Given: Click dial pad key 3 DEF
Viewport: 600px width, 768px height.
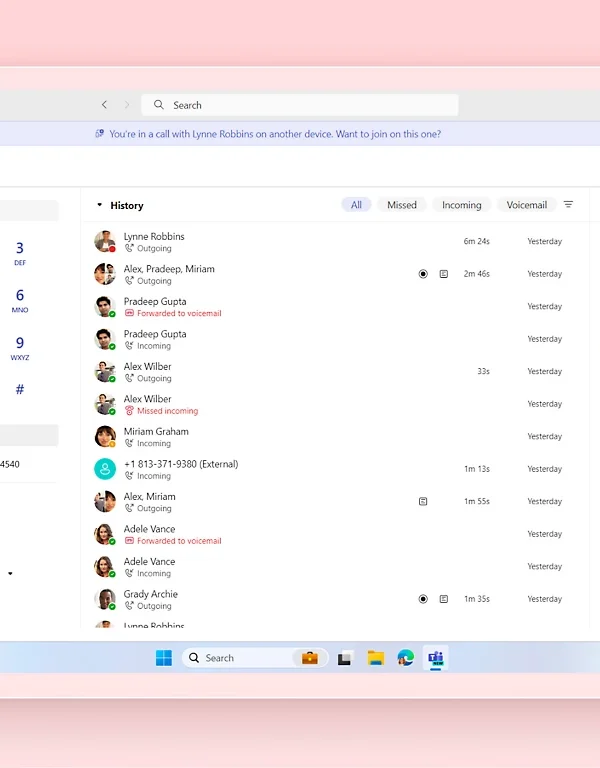Looking at the screenshot, I should point(20,253).
